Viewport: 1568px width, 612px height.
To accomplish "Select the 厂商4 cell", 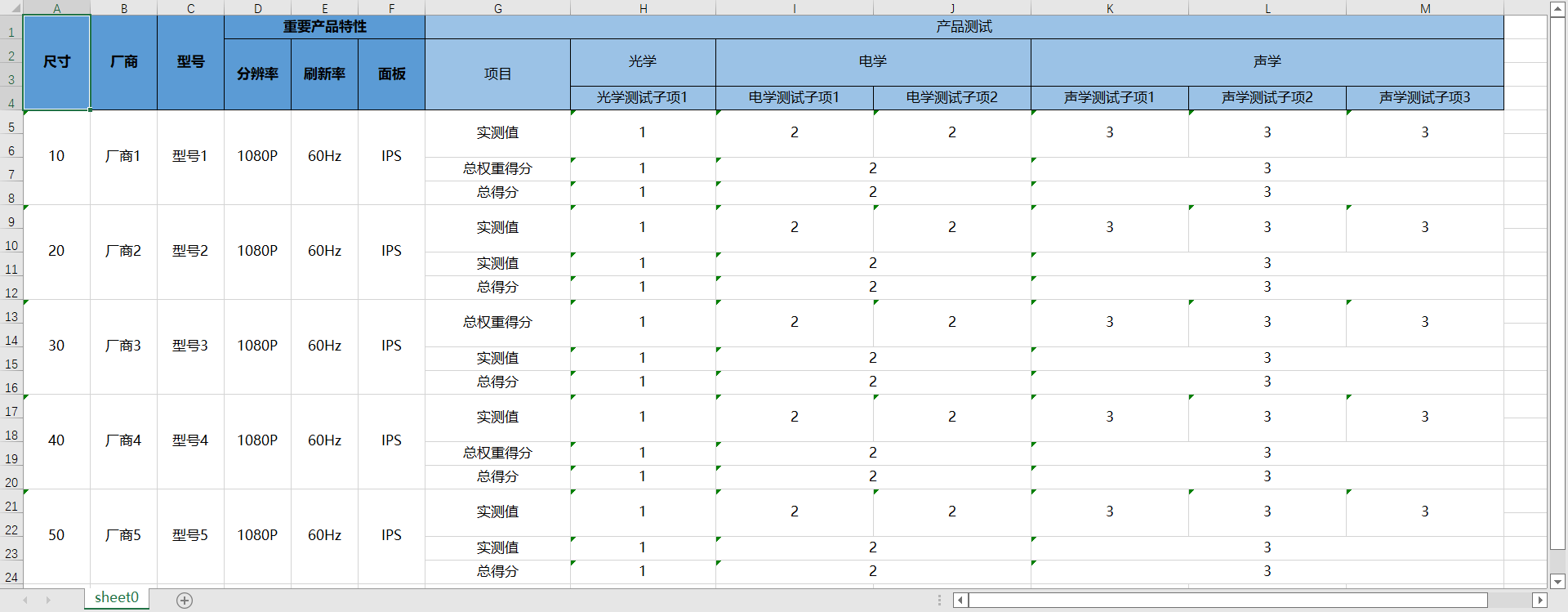I will pos(123,441).
